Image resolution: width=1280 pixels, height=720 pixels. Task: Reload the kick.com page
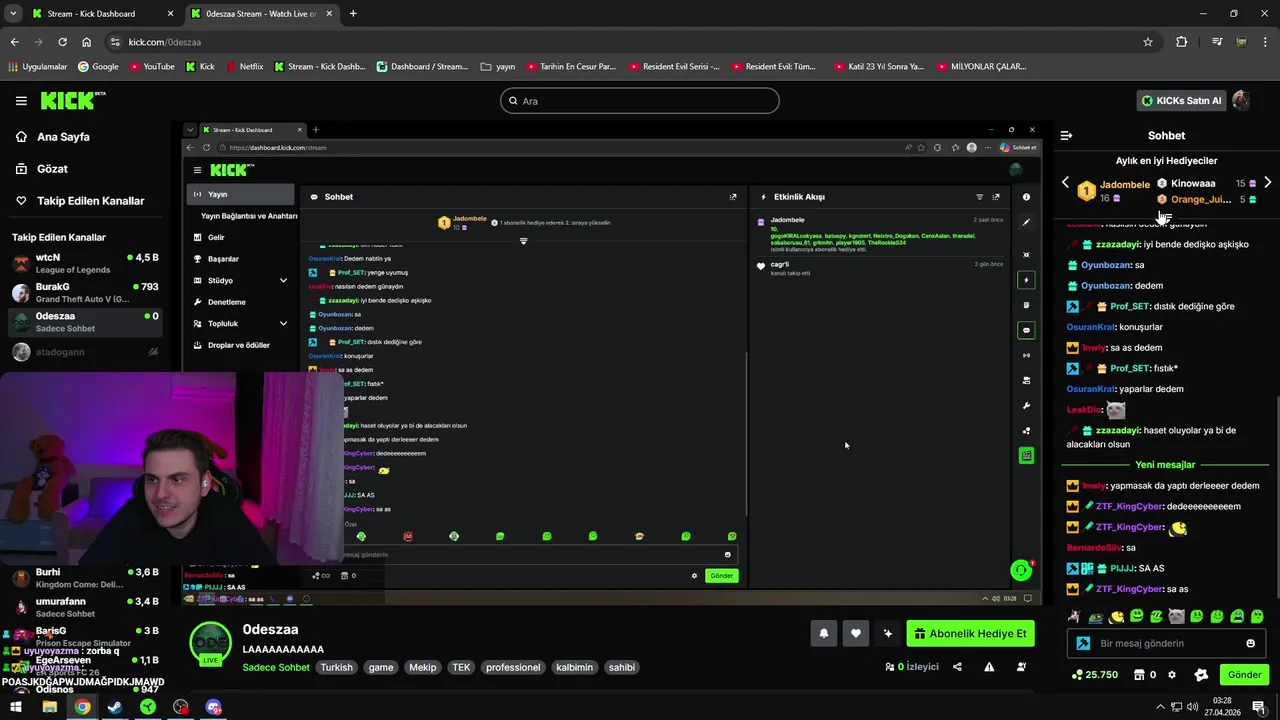pos(62,42)
